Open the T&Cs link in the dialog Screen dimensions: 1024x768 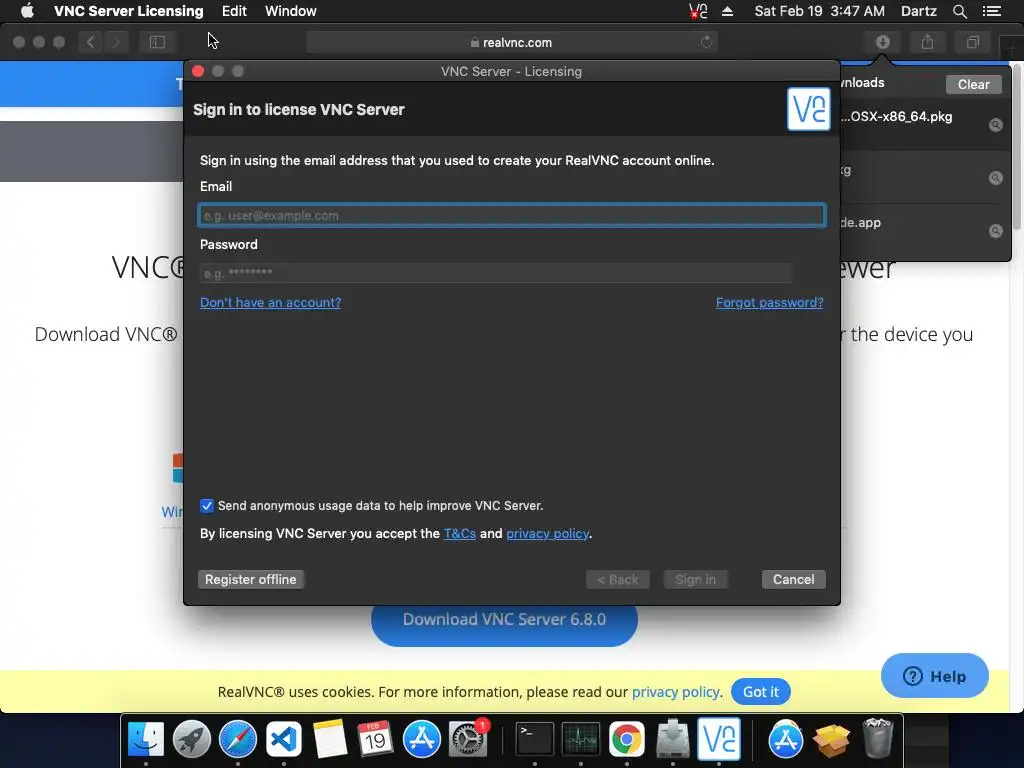(x=460, y=534)
